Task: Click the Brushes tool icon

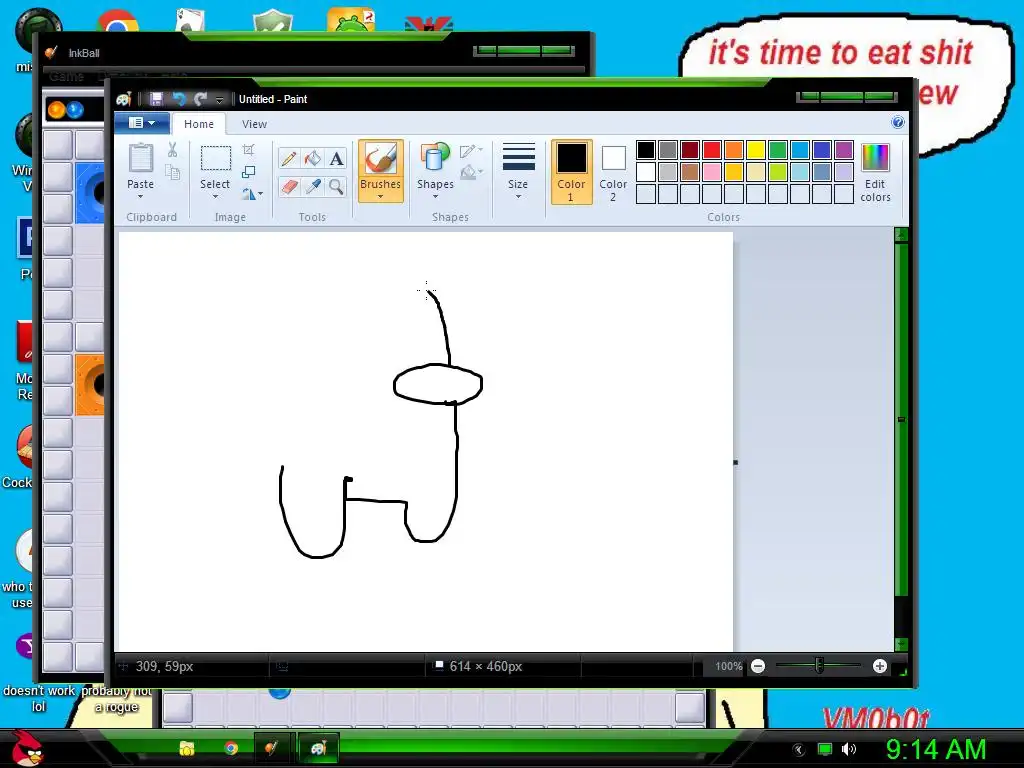Action: [x=380, y=159]
